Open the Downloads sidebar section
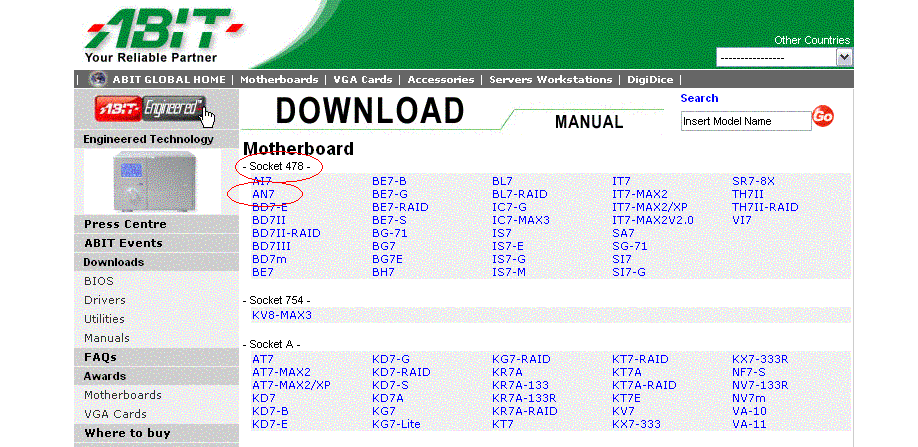The image size is (918, 447). 114,262
